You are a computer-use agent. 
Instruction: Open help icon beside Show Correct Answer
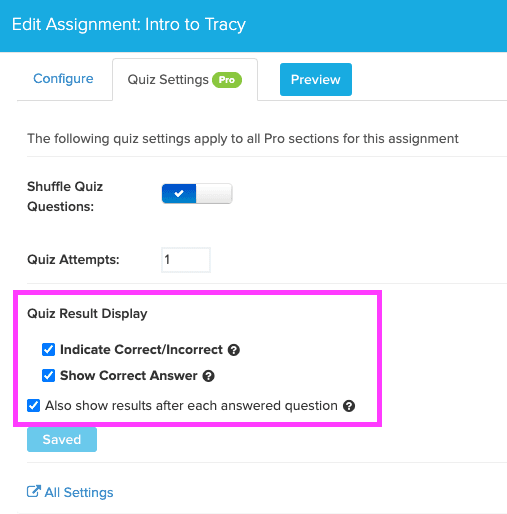209,376
